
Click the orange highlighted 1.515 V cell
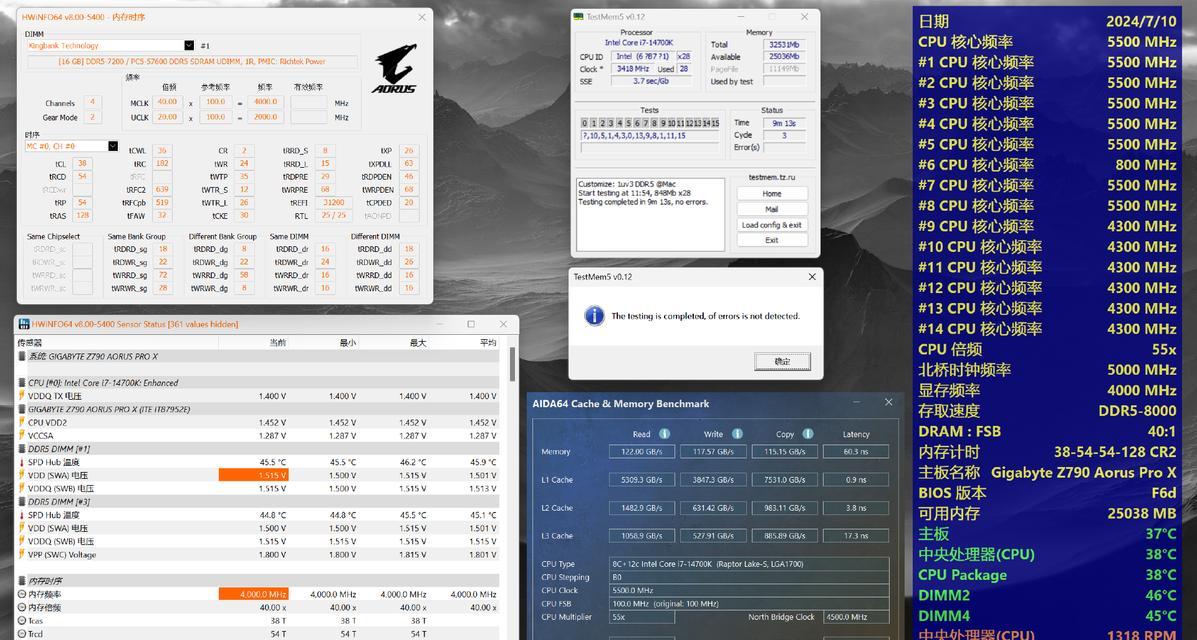pyautogui.click(x=253, y=475)
